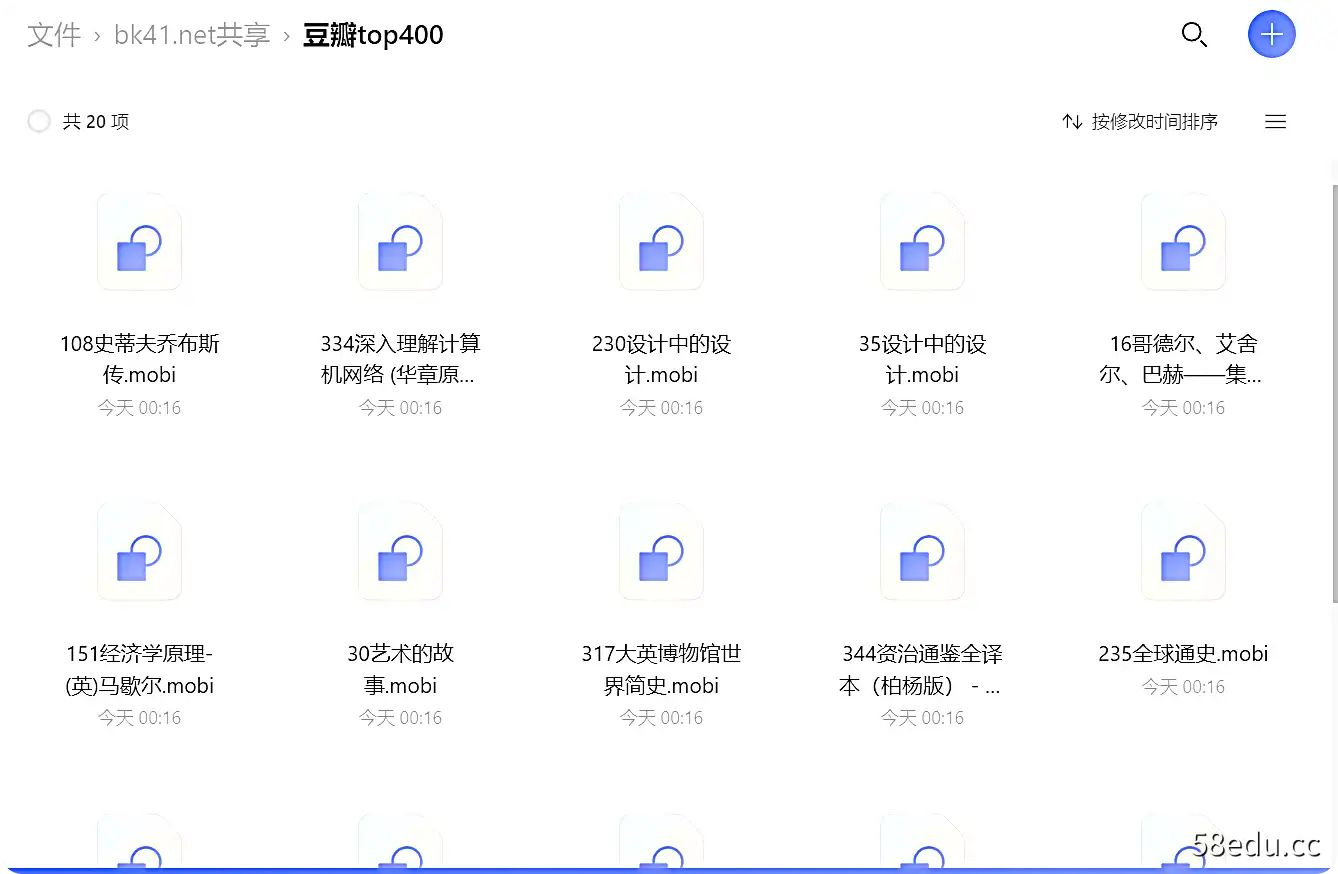Click the blue plus add button
This screenshot has width=1338, height=874.
pos(1272,35)
